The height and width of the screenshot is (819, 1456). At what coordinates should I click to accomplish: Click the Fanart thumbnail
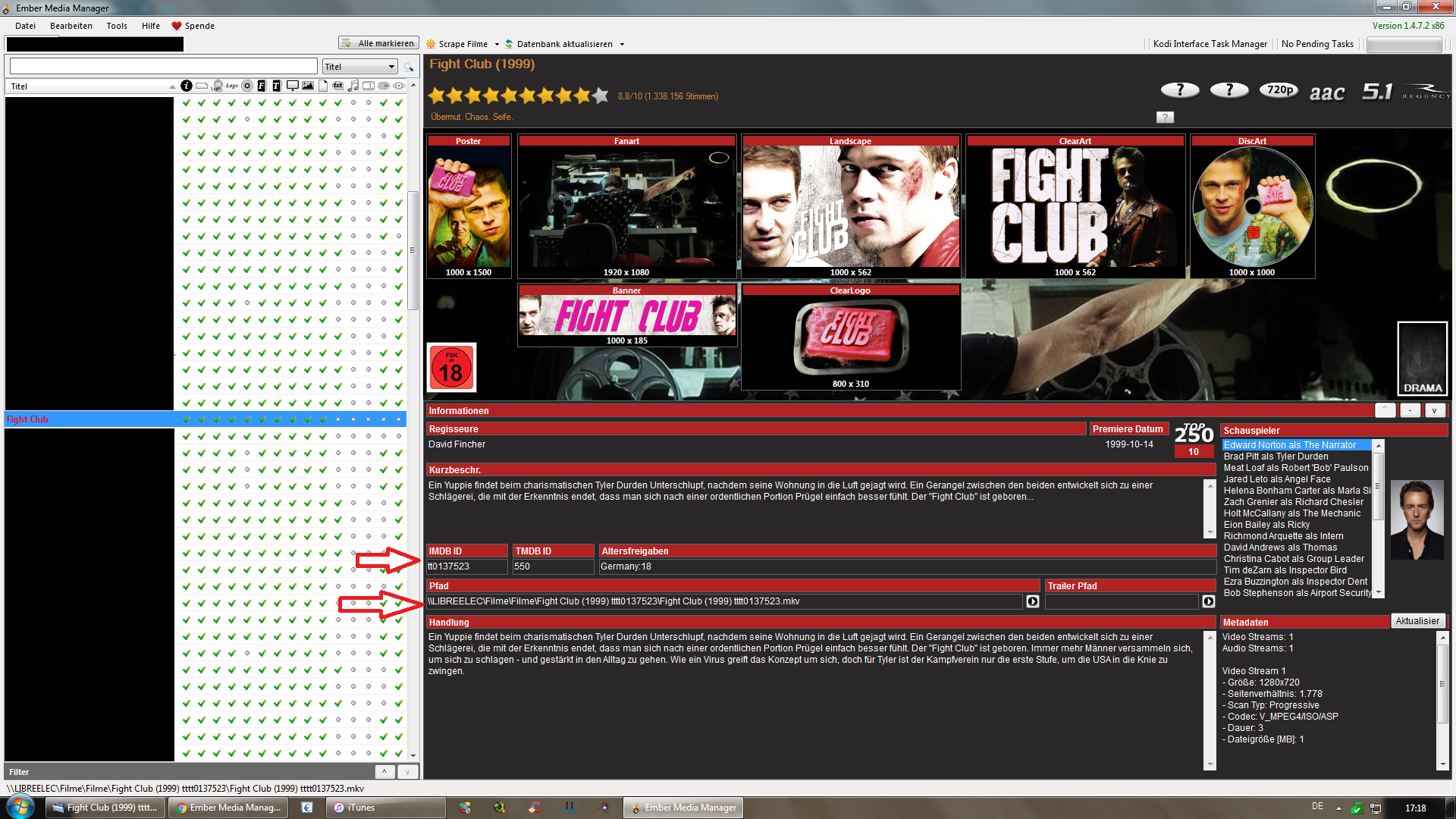(626, 206)
